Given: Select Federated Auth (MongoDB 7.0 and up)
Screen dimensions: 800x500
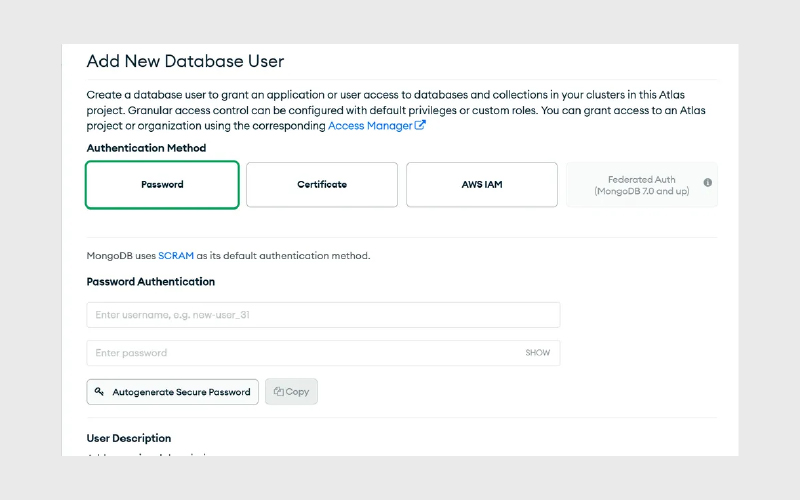Looking at the screenshot, I should [641, 185].
